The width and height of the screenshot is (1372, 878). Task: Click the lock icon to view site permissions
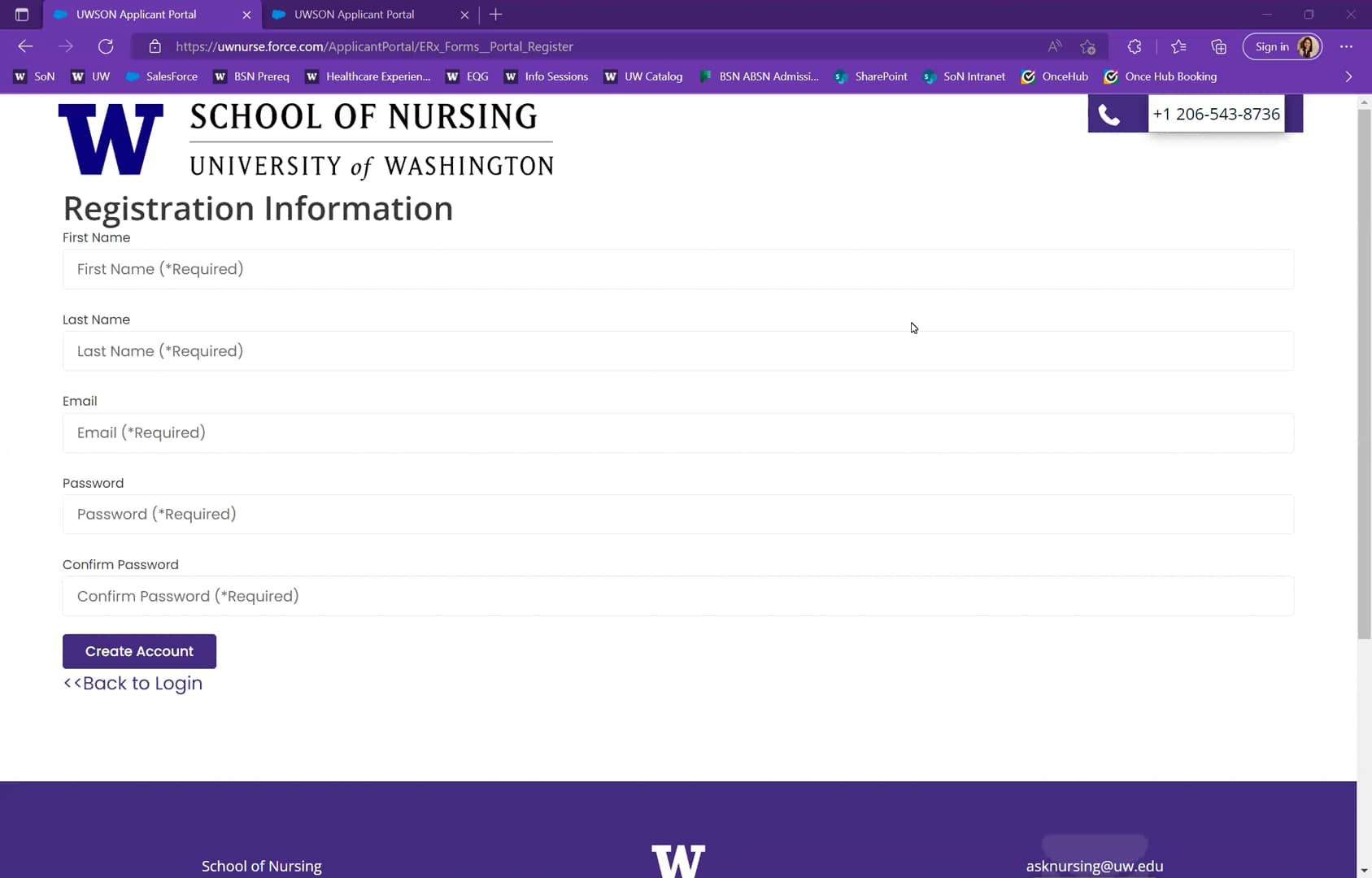click(x=155, y=46)
